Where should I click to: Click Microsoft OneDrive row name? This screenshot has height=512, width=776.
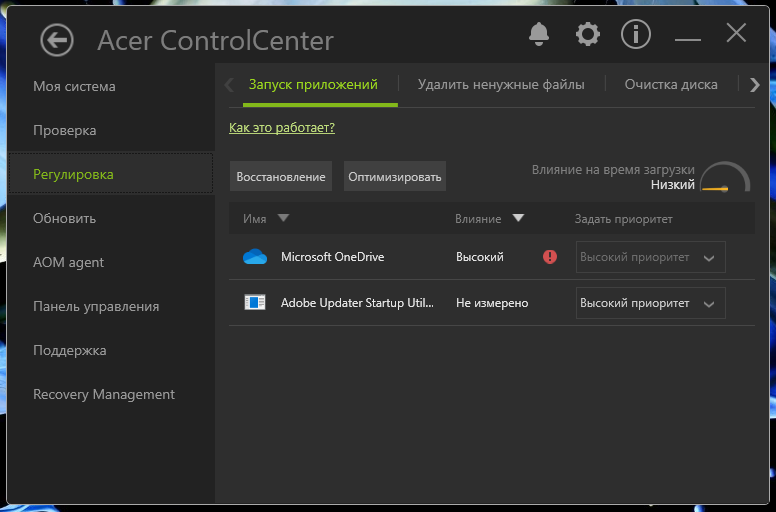pyautogui.click(x=333, y=257)
